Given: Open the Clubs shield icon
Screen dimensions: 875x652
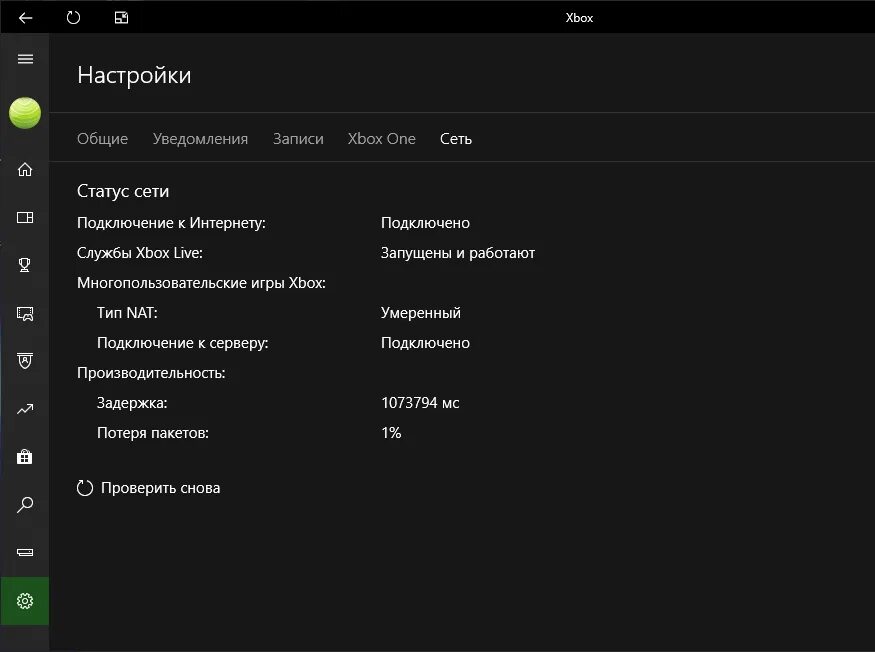Looking at the screenshot, I should (25, 361).
